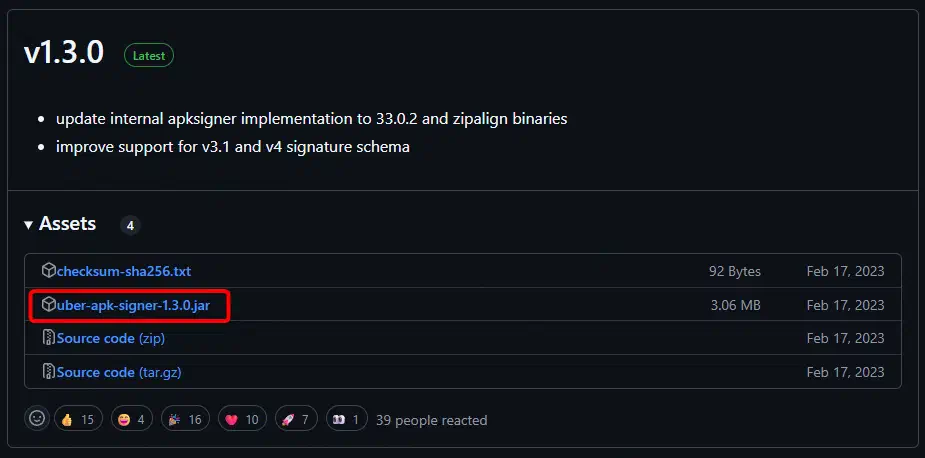Image resolution: width=925 pixels, height=458 pixels.
Task: Toggle the thumbs up reaction
Action: pos(77,419)
